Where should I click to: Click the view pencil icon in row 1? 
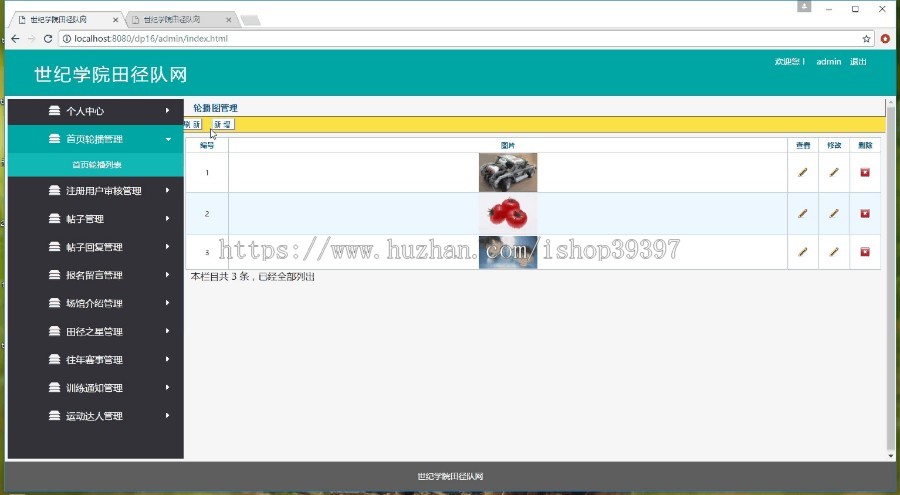tap(802, 172)
